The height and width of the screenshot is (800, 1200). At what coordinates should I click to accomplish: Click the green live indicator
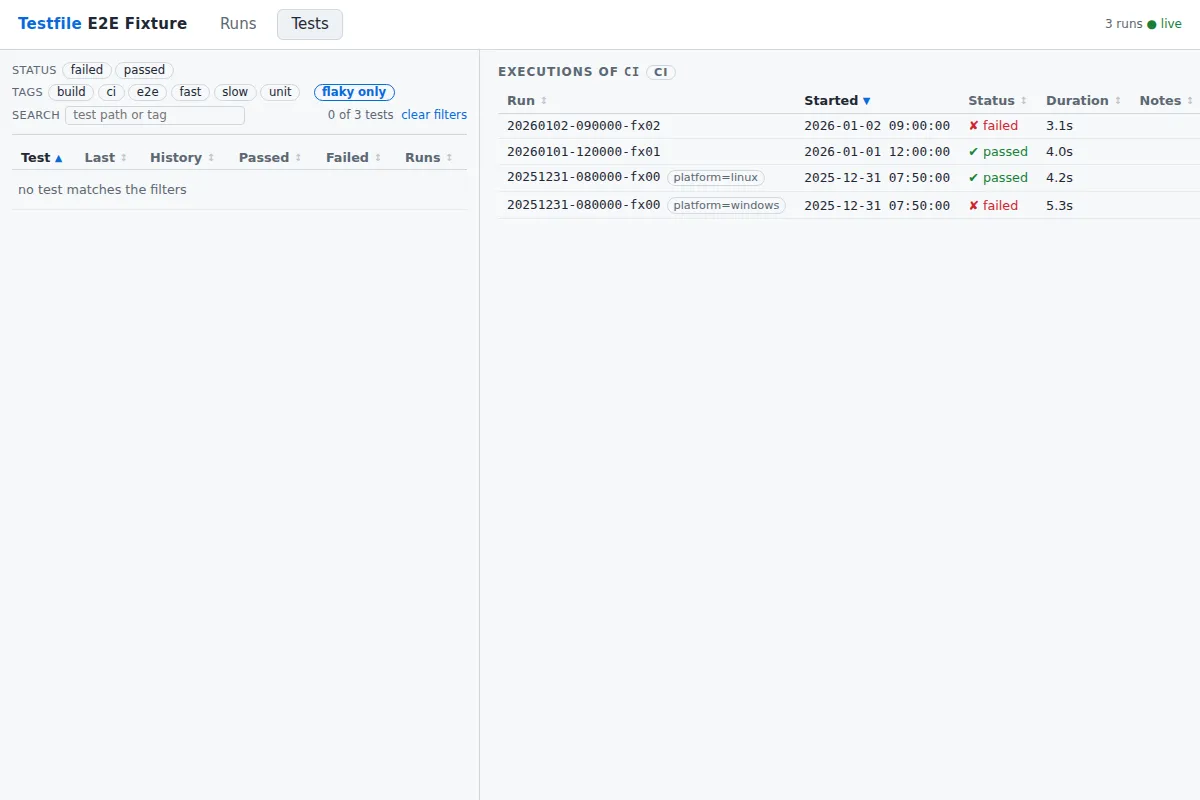click(x=1164, y=24)
